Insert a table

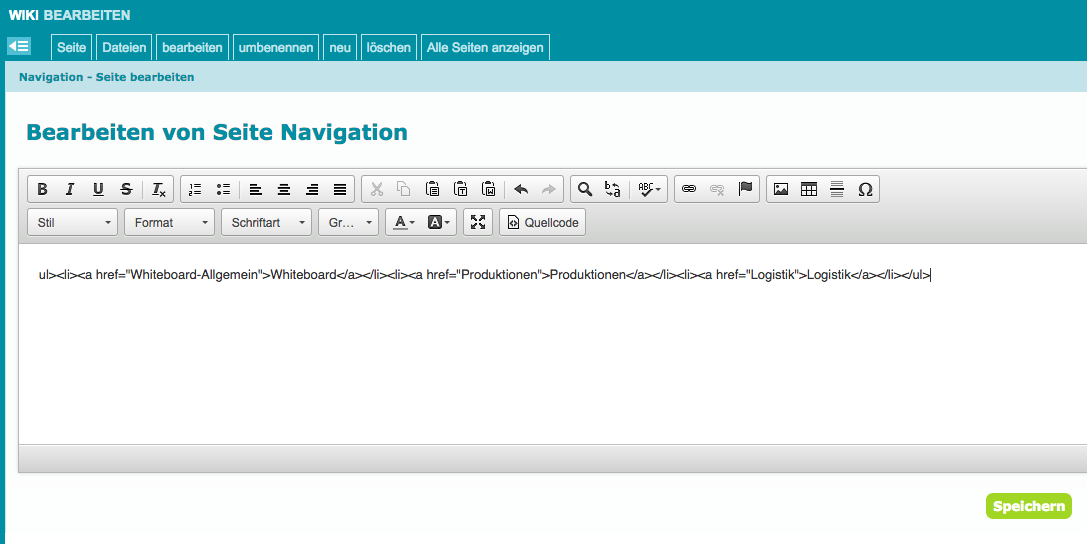[809, 189]
